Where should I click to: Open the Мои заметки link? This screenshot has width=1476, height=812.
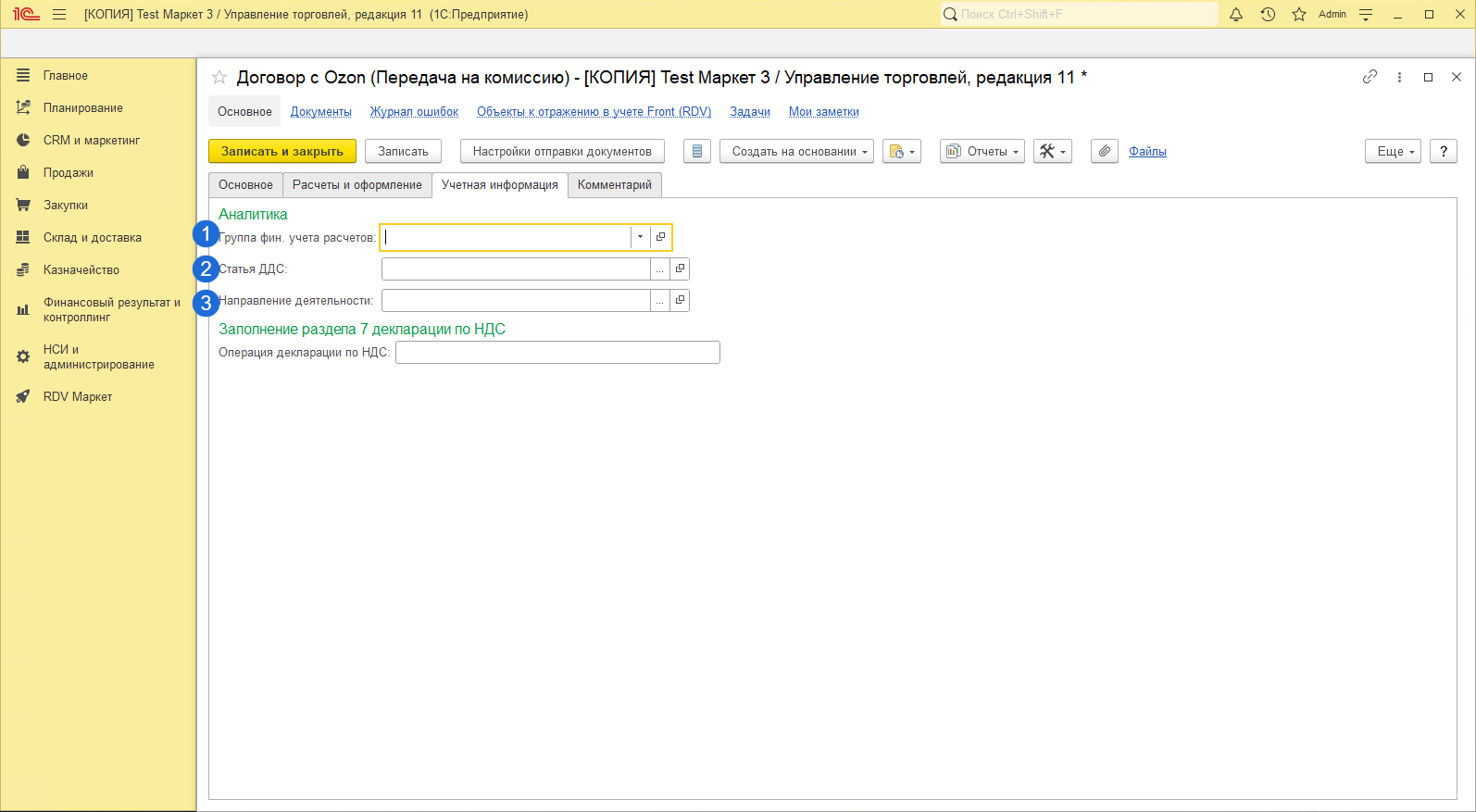point(824,112)
